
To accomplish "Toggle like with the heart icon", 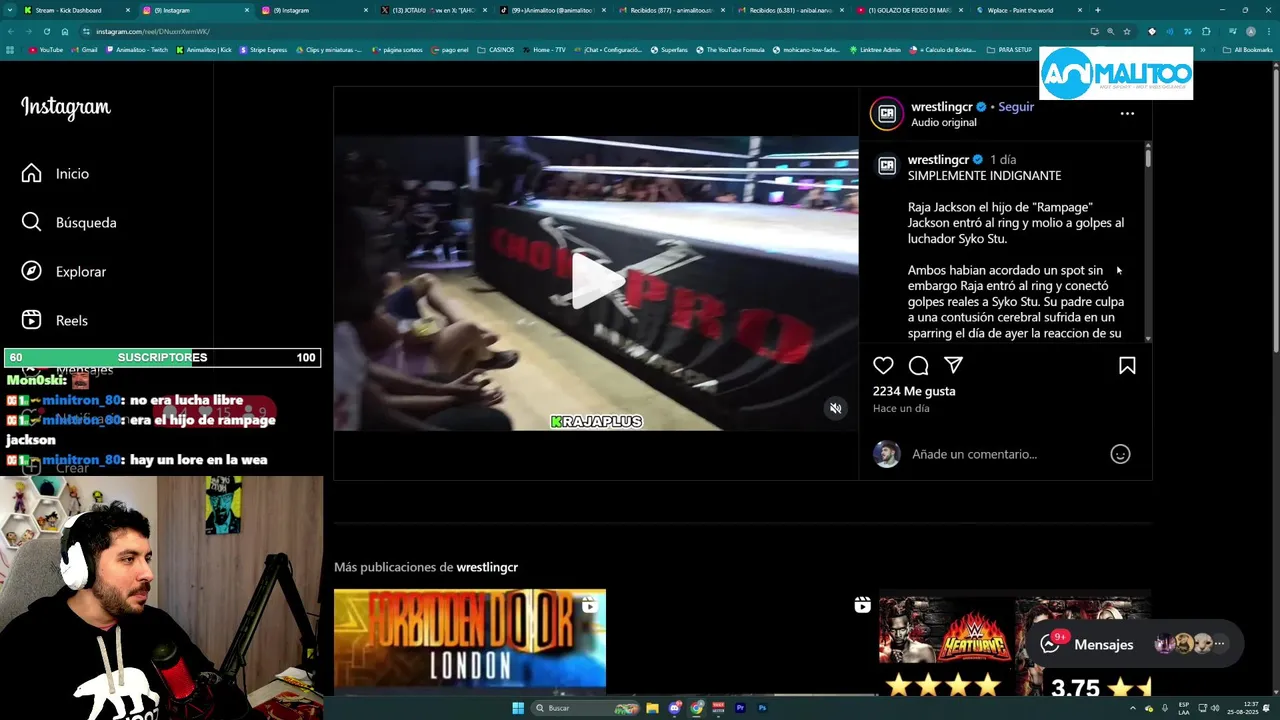I will coord(883,366).
